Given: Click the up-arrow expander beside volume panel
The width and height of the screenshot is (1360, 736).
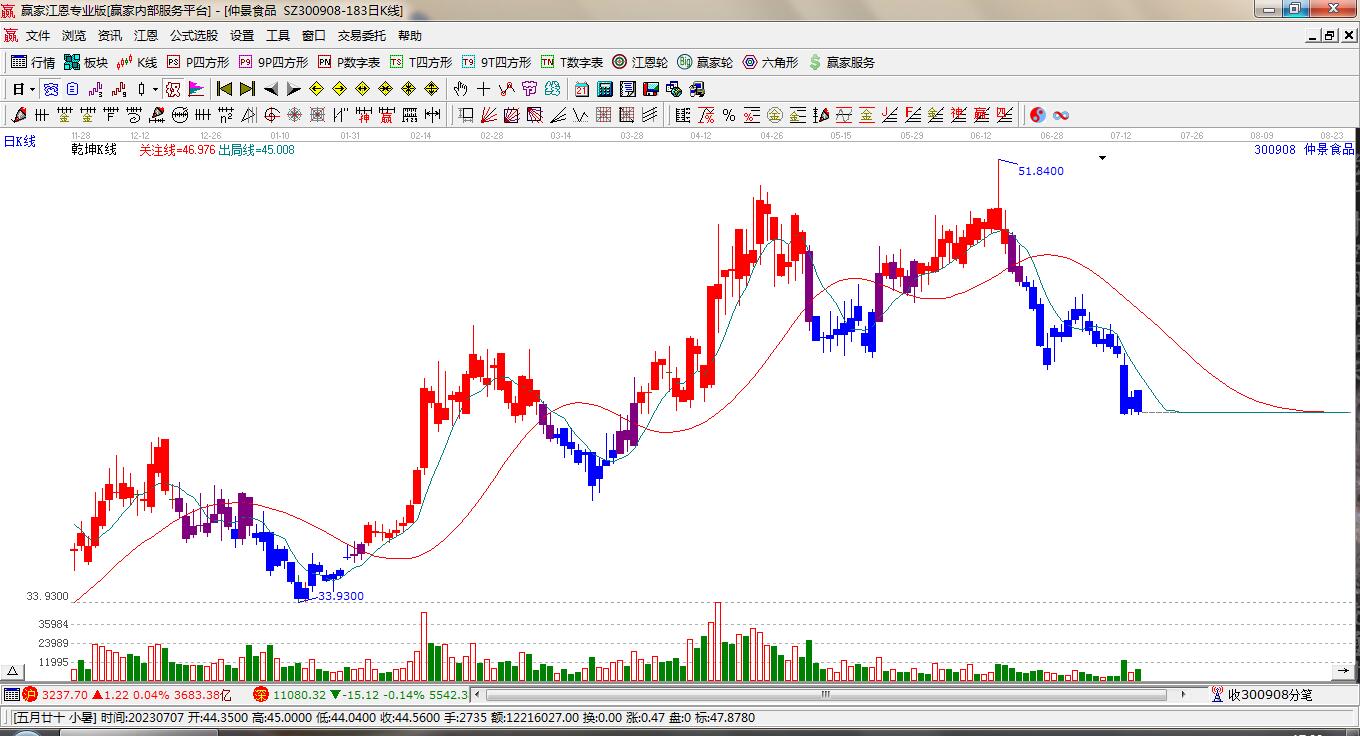Looking at the screenshot, I should coord(13,671).
